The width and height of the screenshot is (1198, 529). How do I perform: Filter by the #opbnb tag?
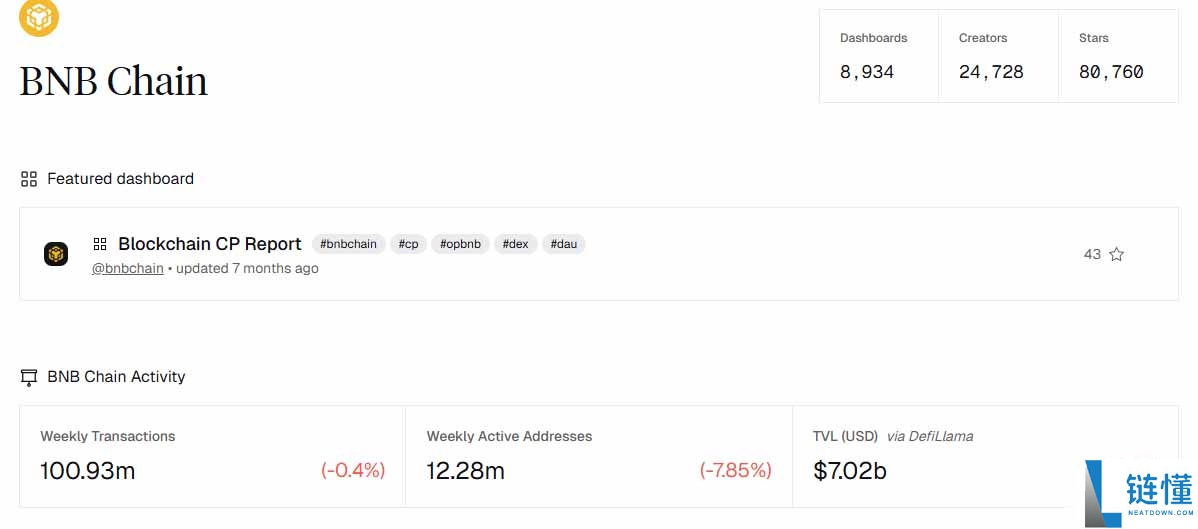460,244
